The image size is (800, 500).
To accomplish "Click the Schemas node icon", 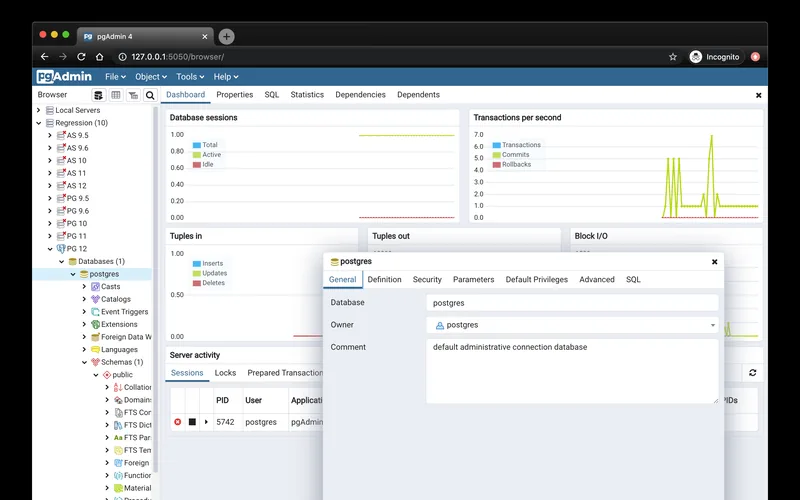I will [x=95, y=362].
